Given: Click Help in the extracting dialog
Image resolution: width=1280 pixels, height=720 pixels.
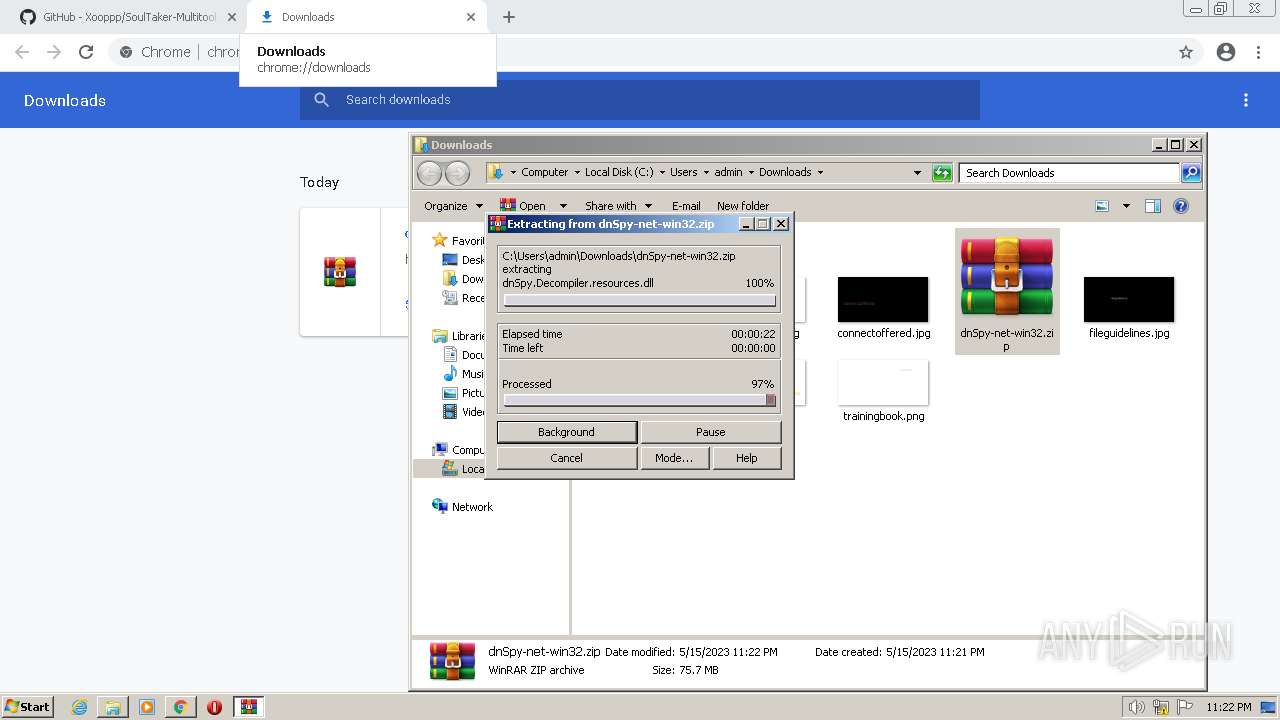Looking at the screenshot, I should (x=746, y=458).
